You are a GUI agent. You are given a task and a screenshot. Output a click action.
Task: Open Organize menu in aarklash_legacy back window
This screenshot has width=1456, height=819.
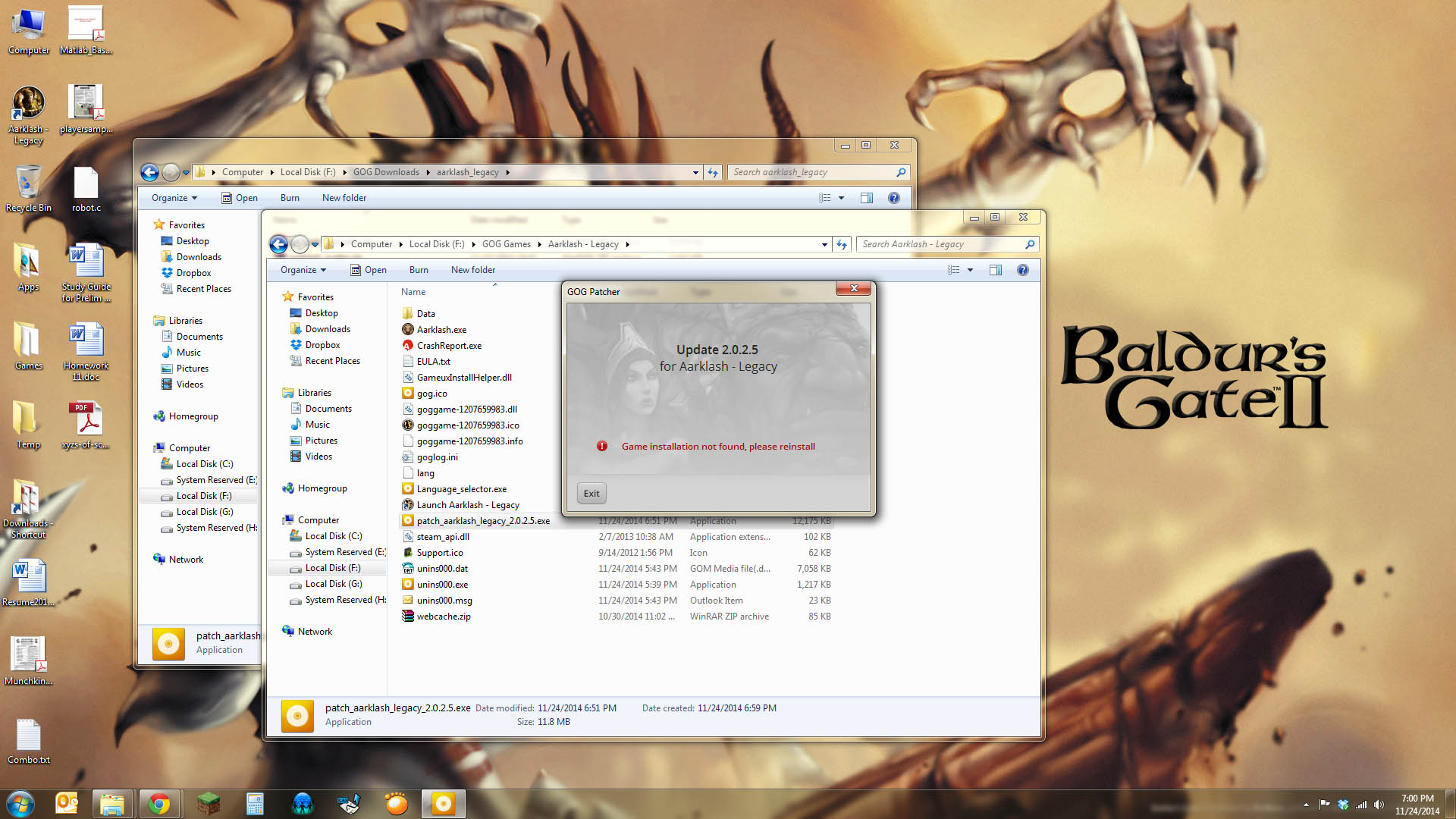[x=174, y=198]
